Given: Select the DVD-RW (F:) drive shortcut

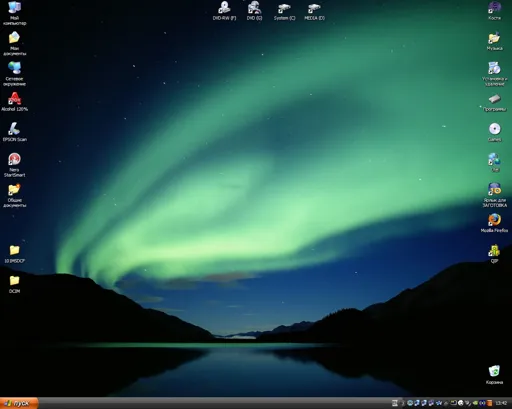Looking at the screenshot, I should coord(224,11).
